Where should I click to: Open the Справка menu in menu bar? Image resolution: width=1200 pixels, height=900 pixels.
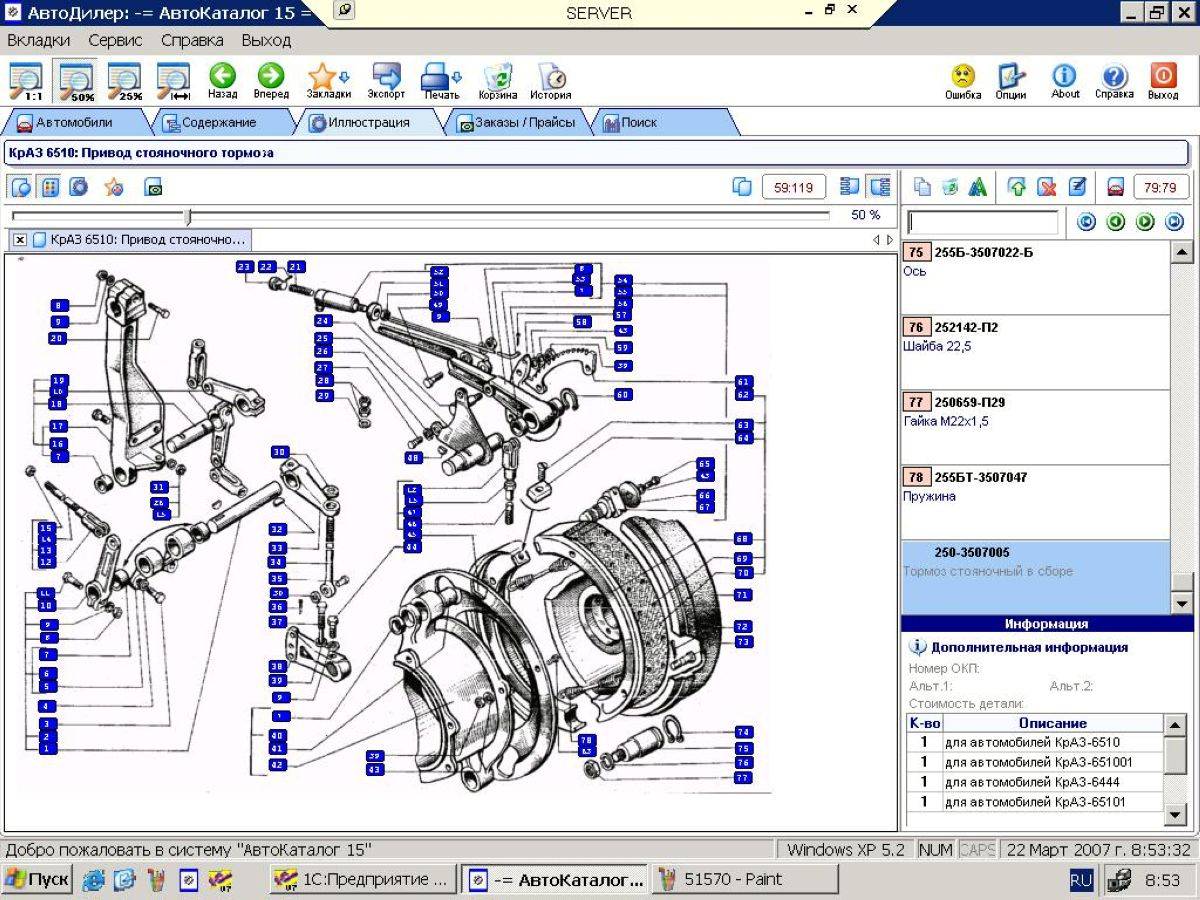point(192,41)
